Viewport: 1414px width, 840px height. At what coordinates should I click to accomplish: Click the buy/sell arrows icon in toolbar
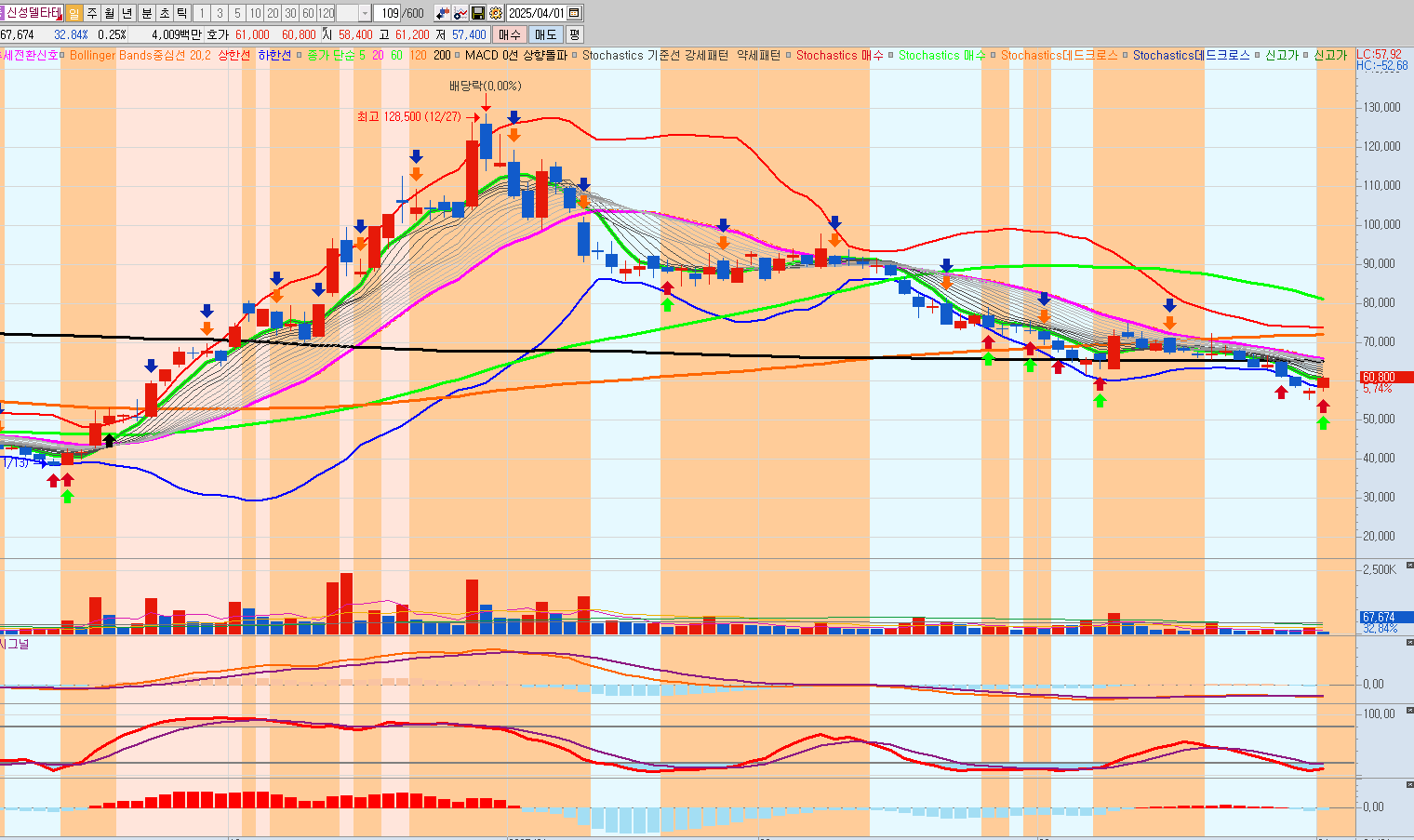[442, 13]
